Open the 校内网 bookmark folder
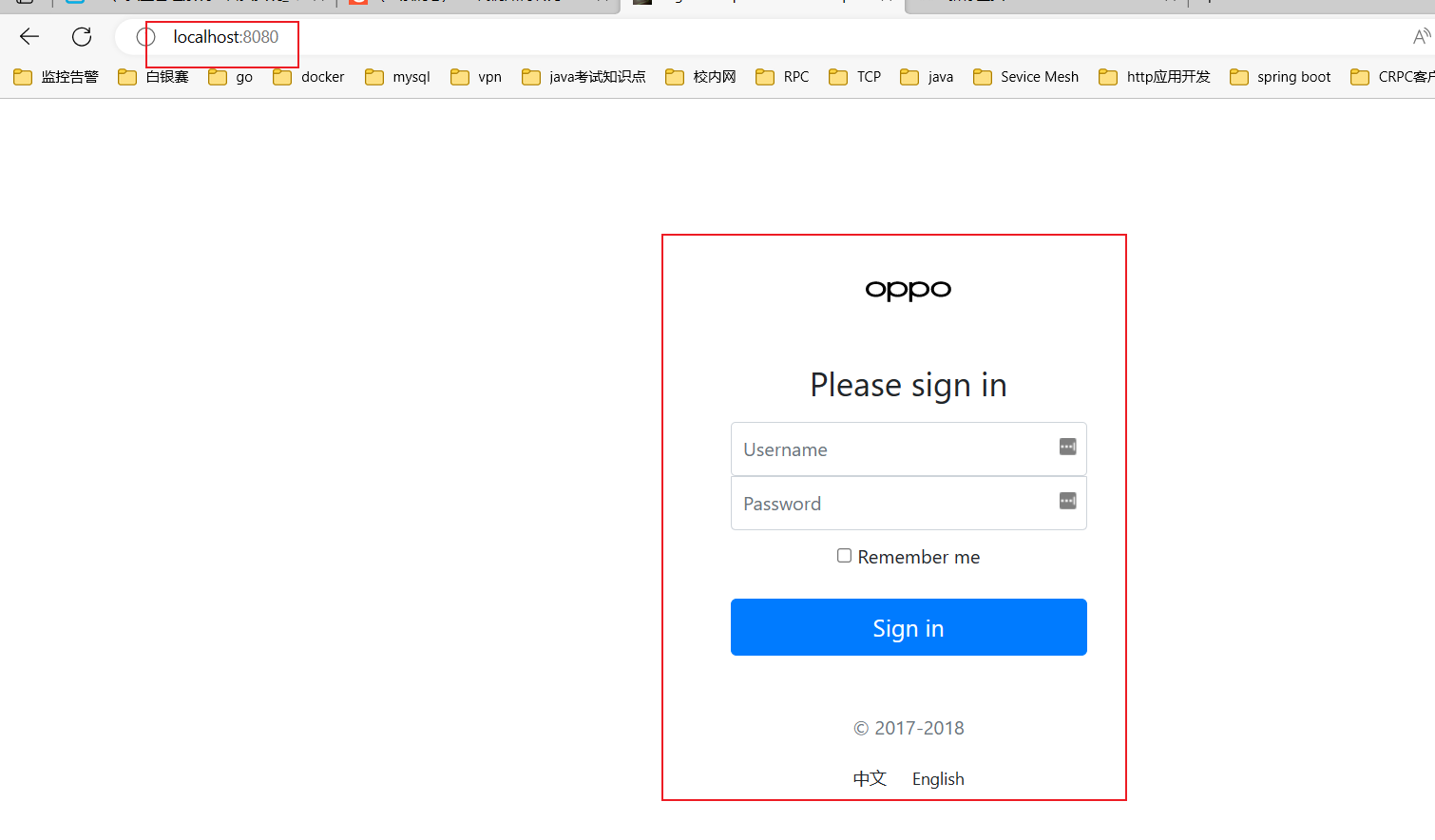 [701, 77]
